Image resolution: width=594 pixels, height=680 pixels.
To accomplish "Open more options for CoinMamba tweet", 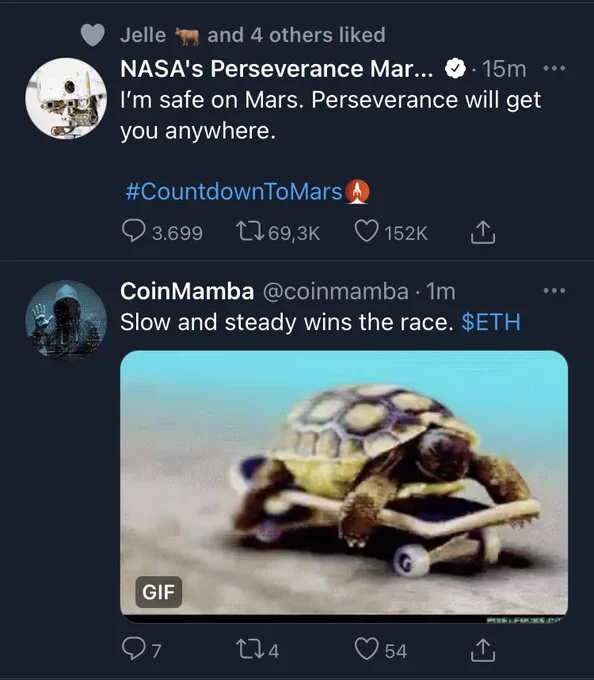I will point(555,290).
